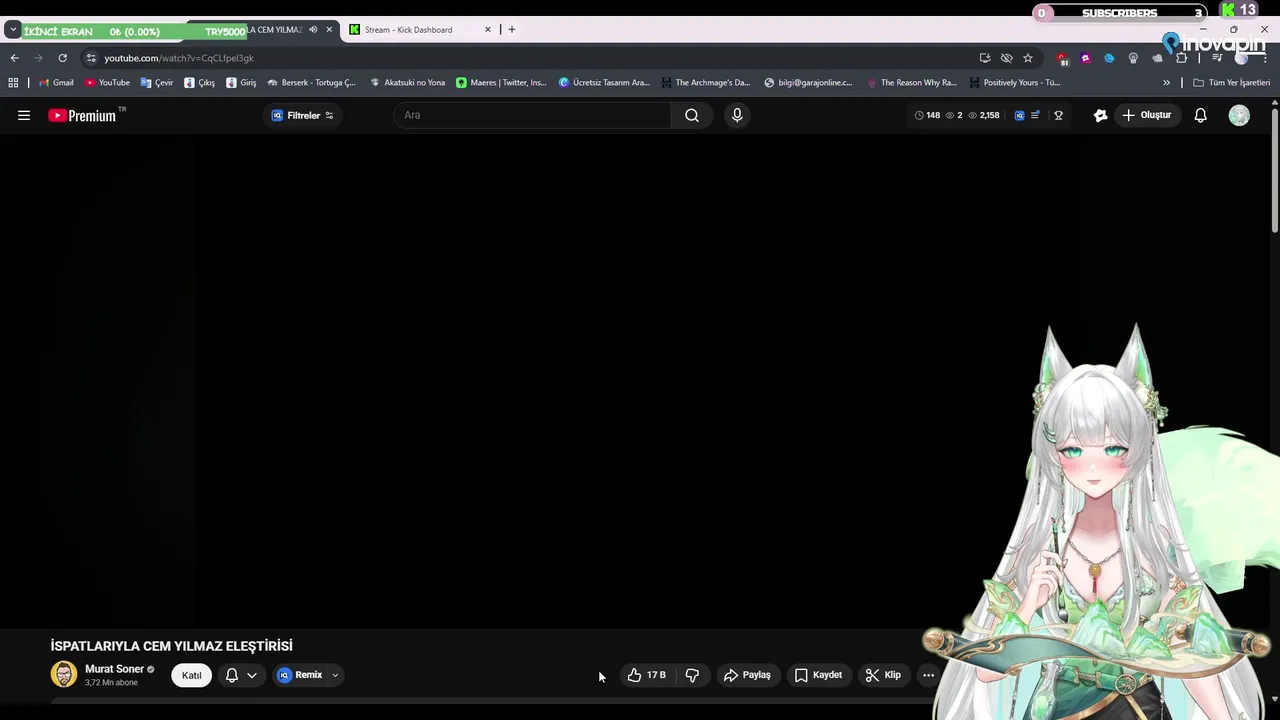Open Murat Soner channel avatar
The width and height of the screenshot is (1280, 720).
pyautogui.click(x=64, y=674)
